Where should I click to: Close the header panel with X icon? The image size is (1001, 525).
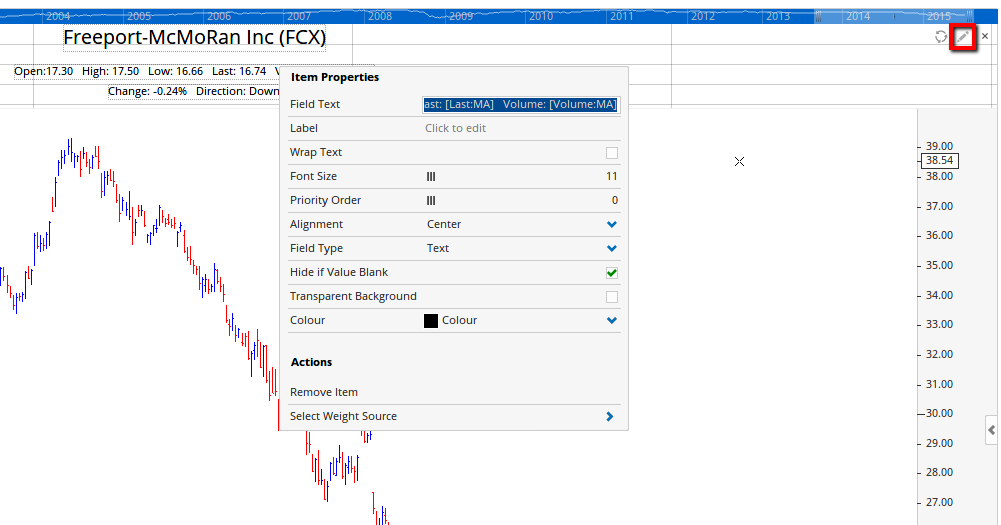pyautogui.click(x=985, y=36)
